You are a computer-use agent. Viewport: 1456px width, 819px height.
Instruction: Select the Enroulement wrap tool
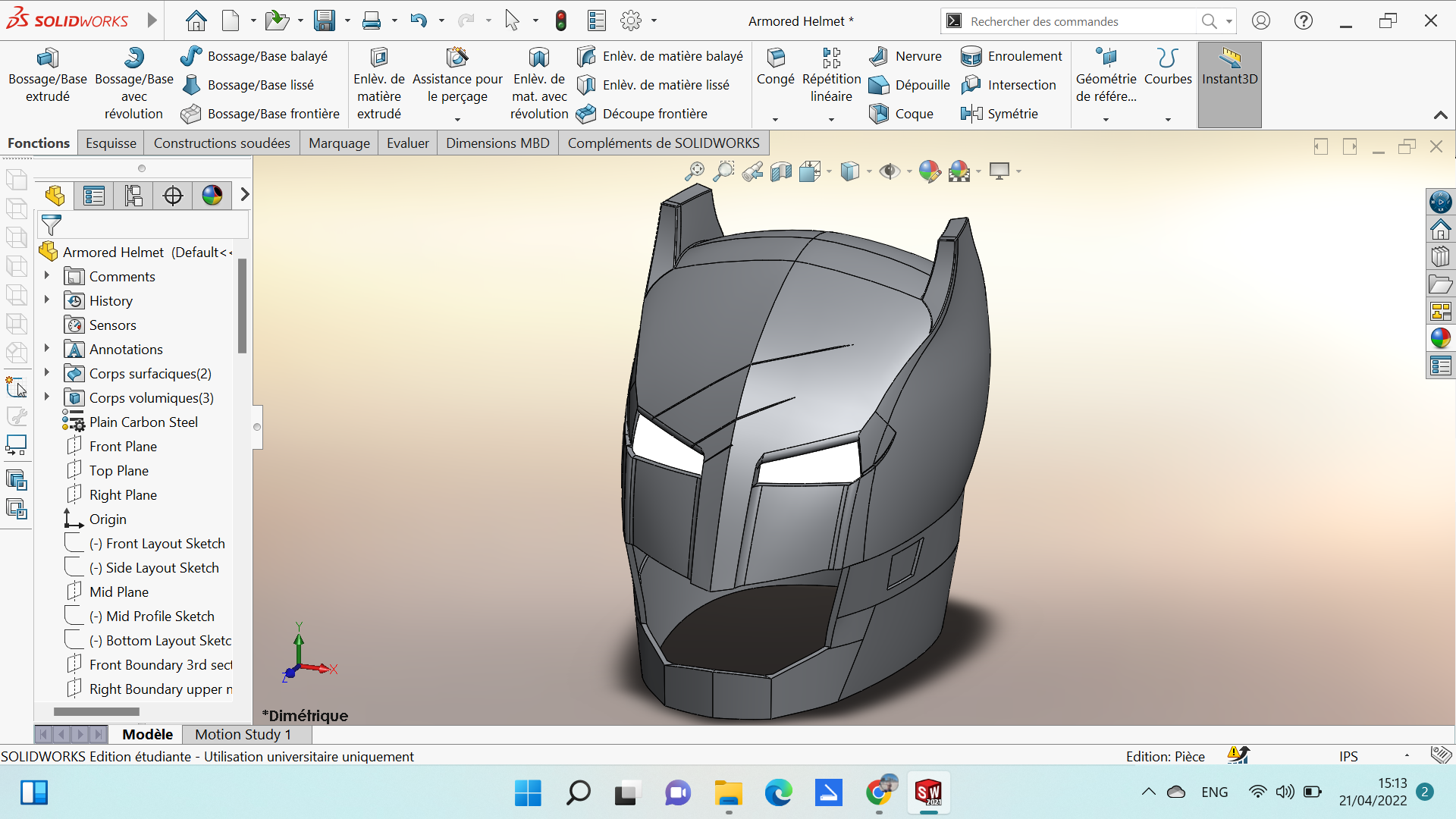point(1012,56)
